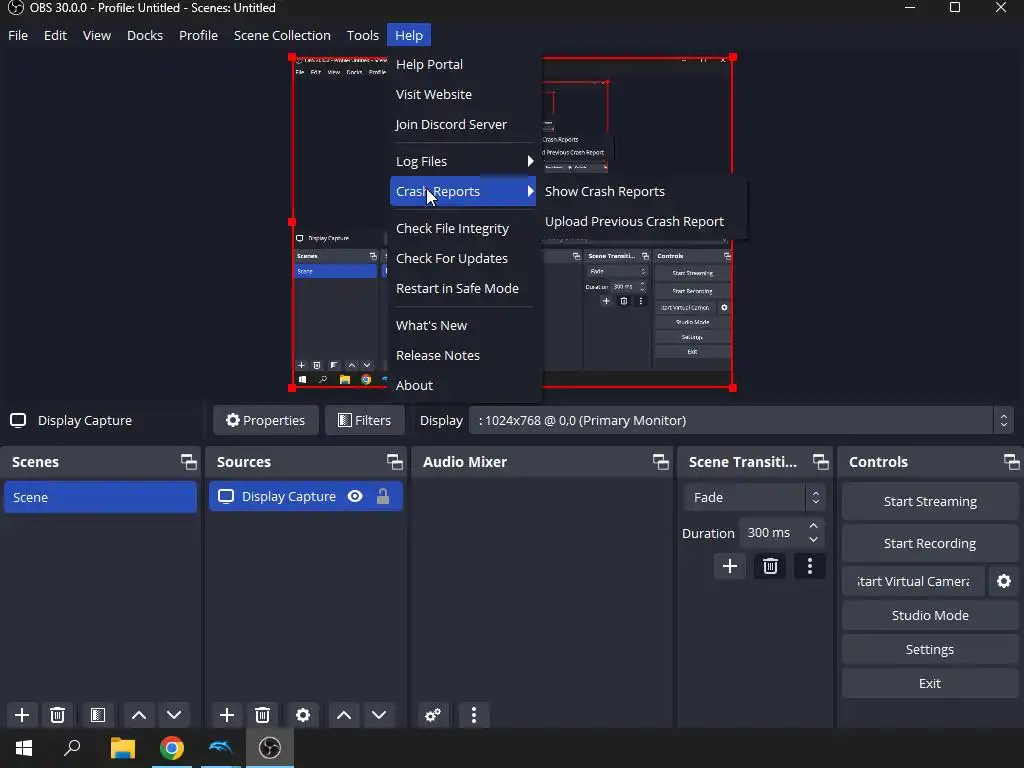Remove configurable transition with trash button

click(770, 566)
